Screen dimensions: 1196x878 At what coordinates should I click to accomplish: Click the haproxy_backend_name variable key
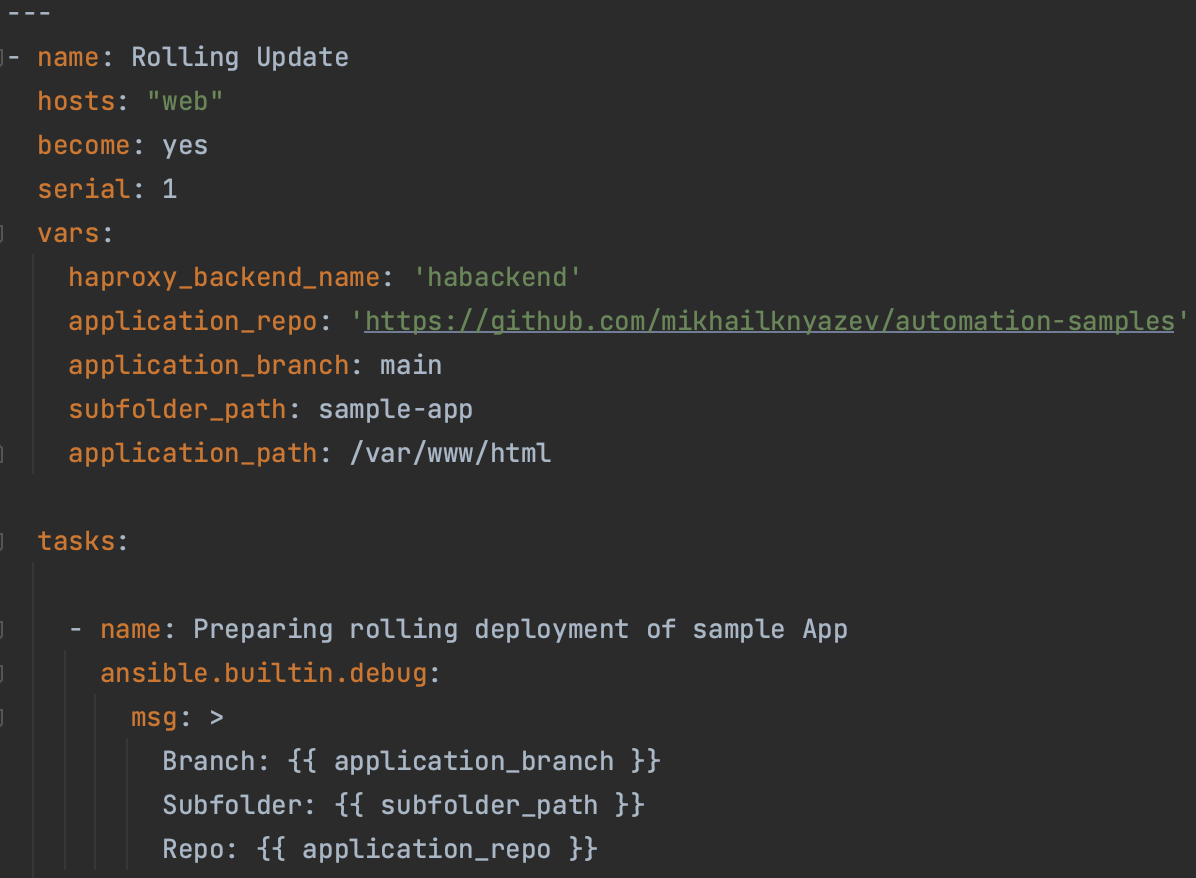click(x=224, y=277)
